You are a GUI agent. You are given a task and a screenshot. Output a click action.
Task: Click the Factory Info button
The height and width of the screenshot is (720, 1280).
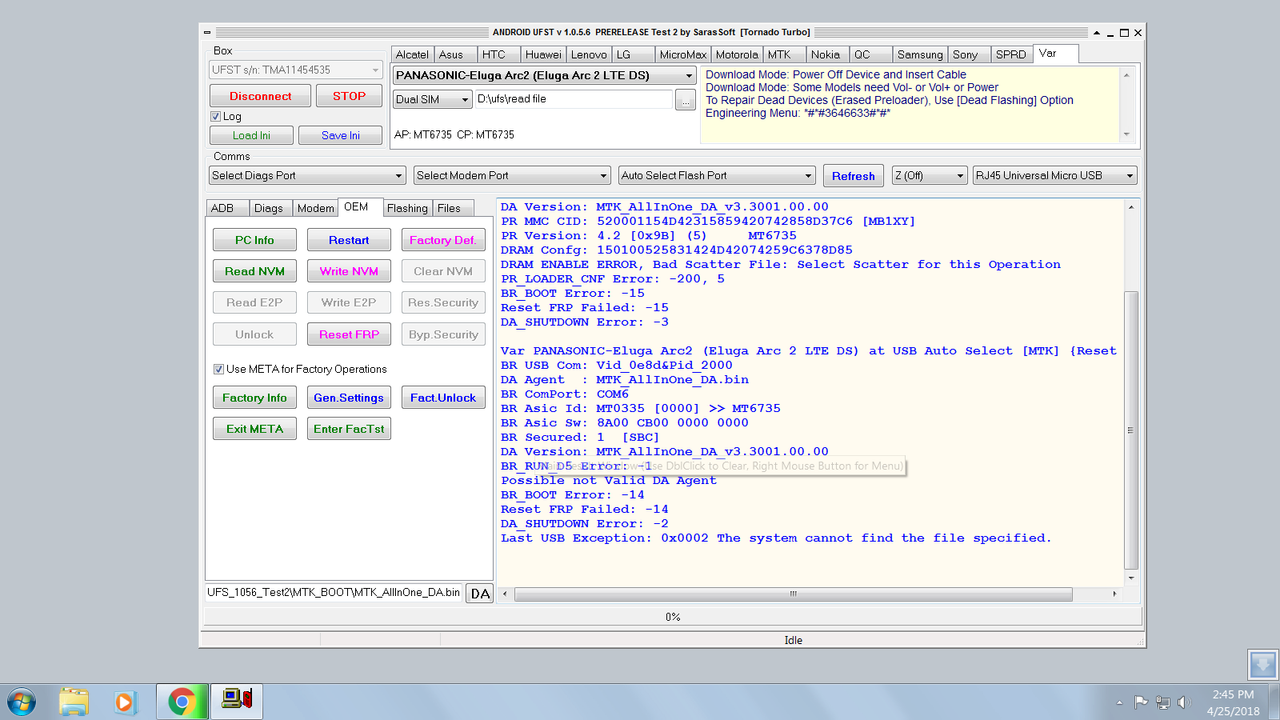coord(255,398)
